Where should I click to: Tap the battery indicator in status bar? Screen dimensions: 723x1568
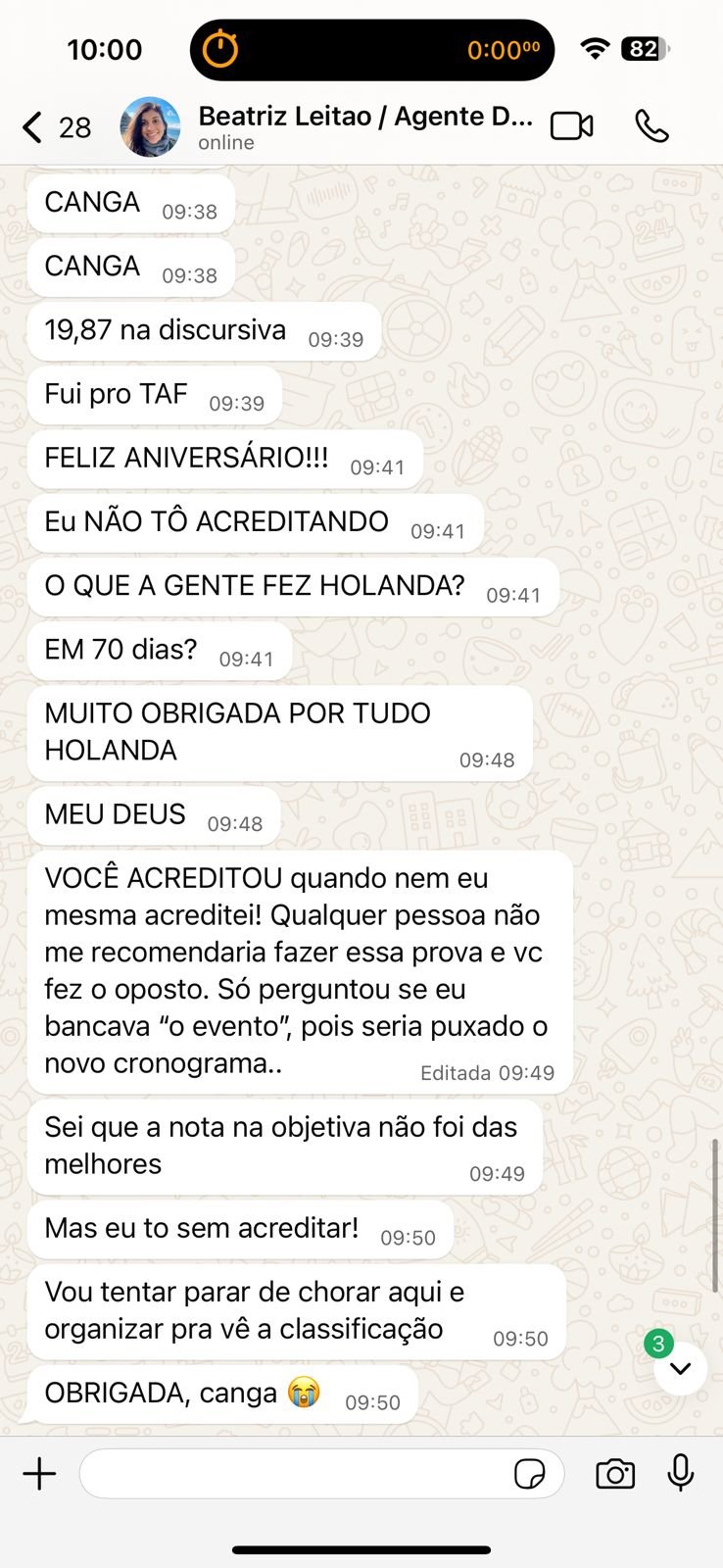click(646, 49)
